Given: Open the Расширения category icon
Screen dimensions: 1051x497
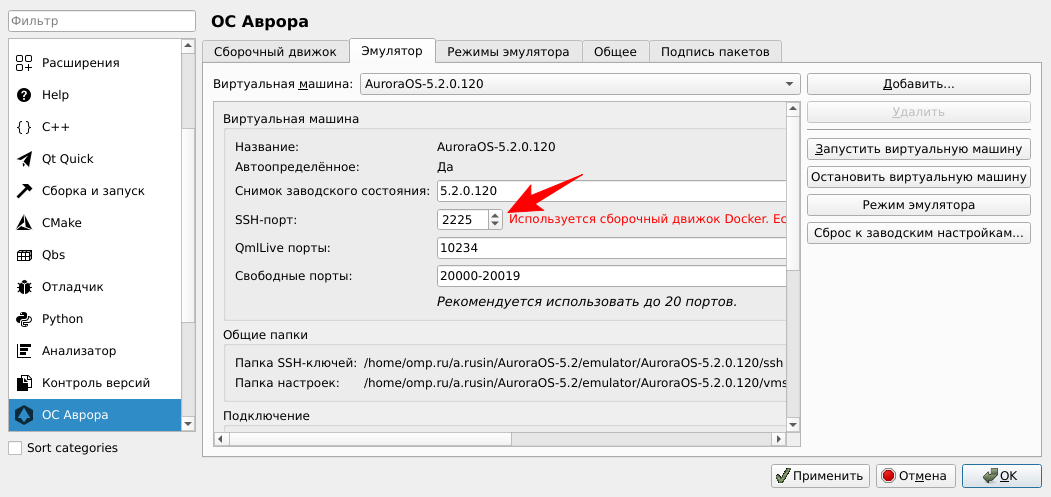Looking at the screenshot, I should [x=25, y=63].
